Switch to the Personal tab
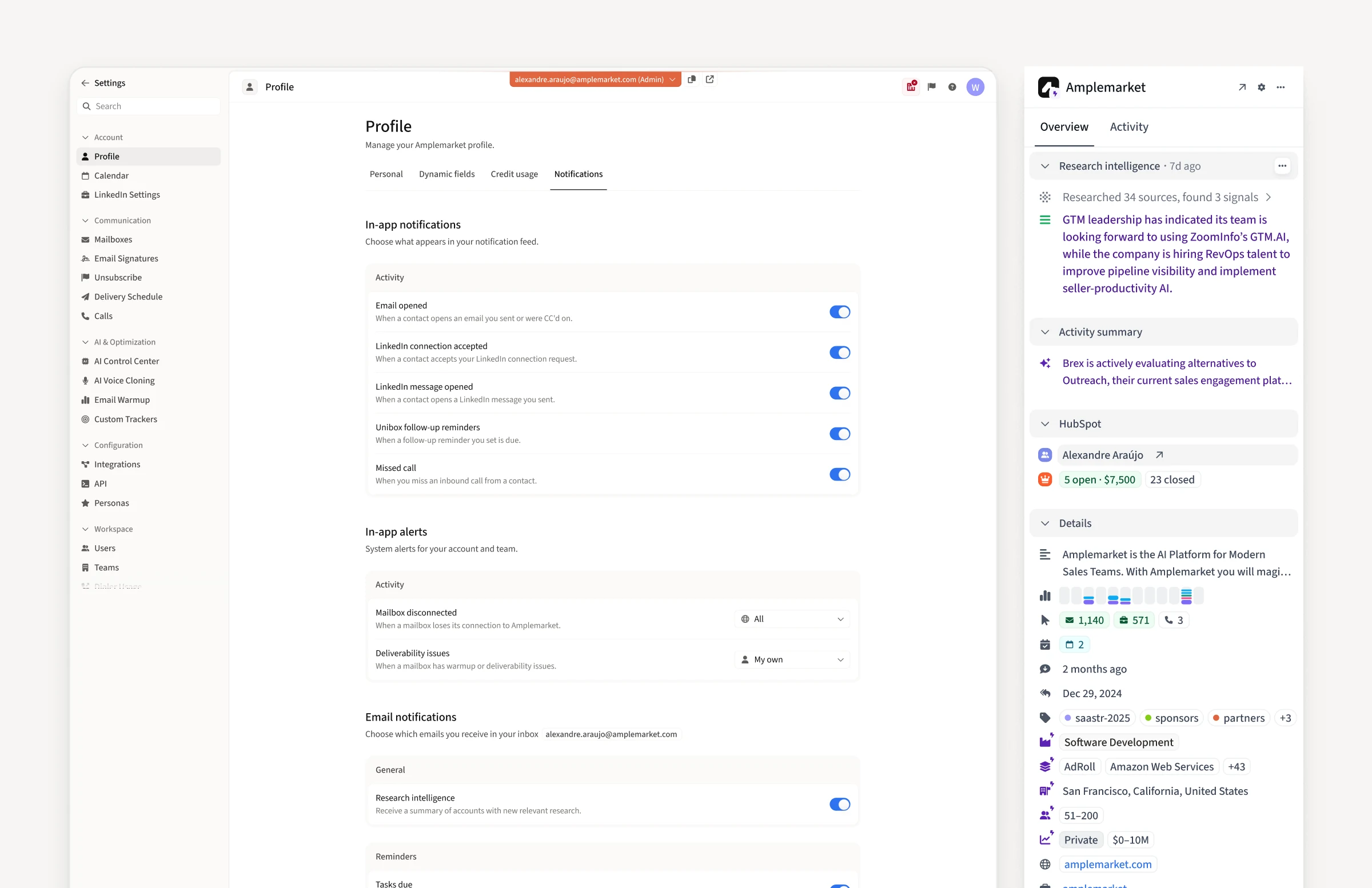 (386, 174)
